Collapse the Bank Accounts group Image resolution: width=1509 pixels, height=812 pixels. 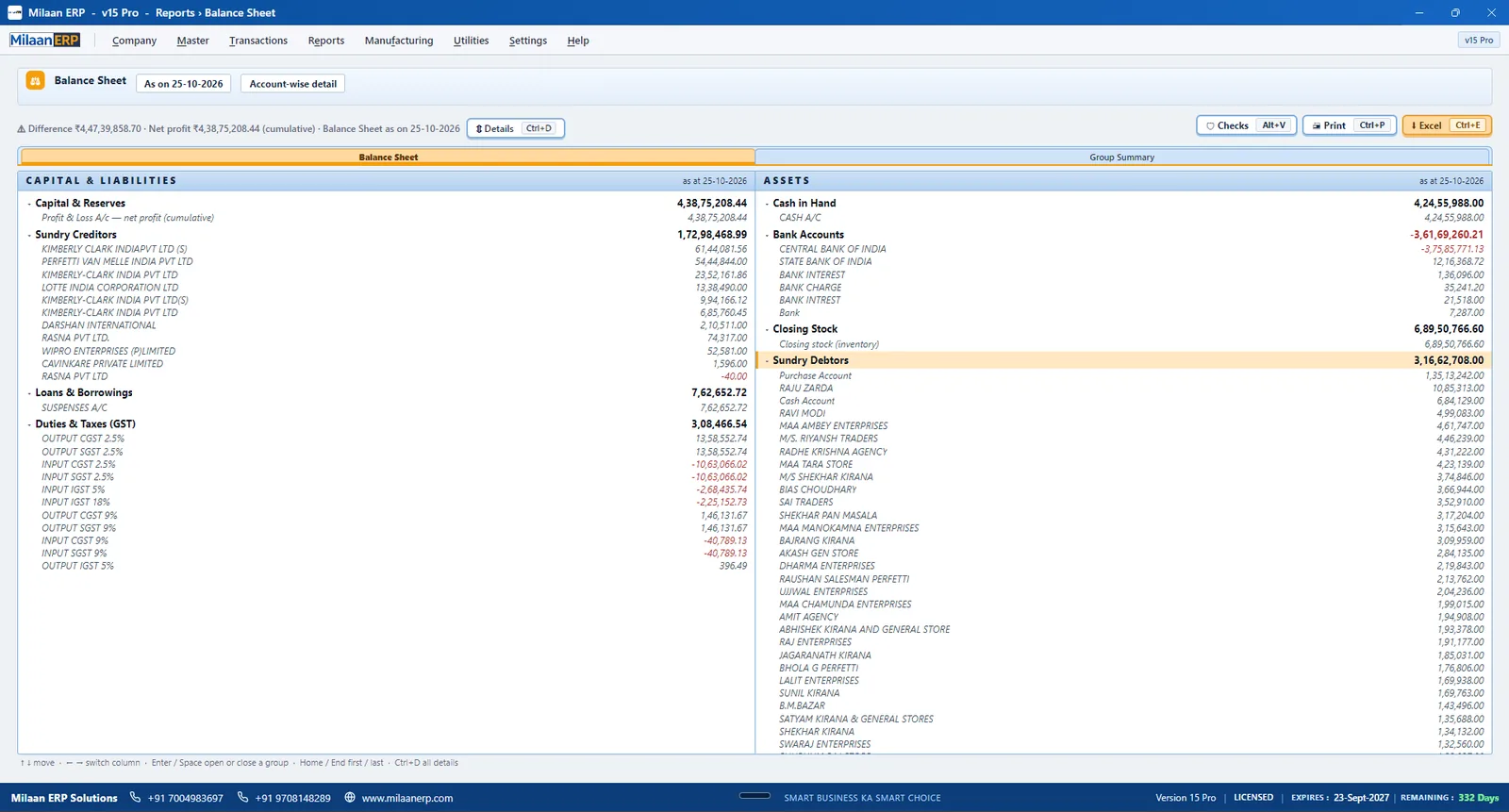tap(767, 235)
